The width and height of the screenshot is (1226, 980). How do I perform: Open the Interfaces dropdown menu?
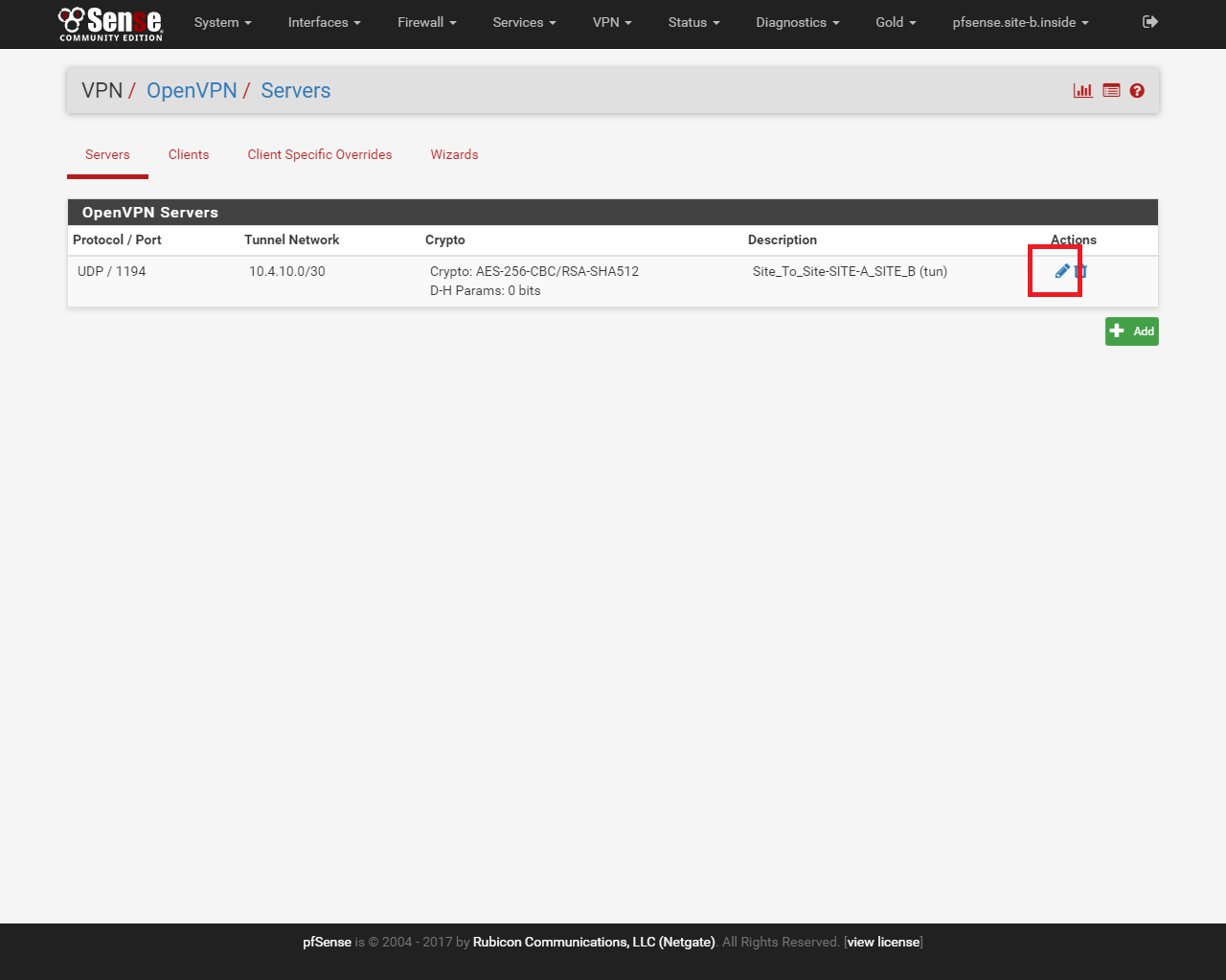tap(325, 22)
